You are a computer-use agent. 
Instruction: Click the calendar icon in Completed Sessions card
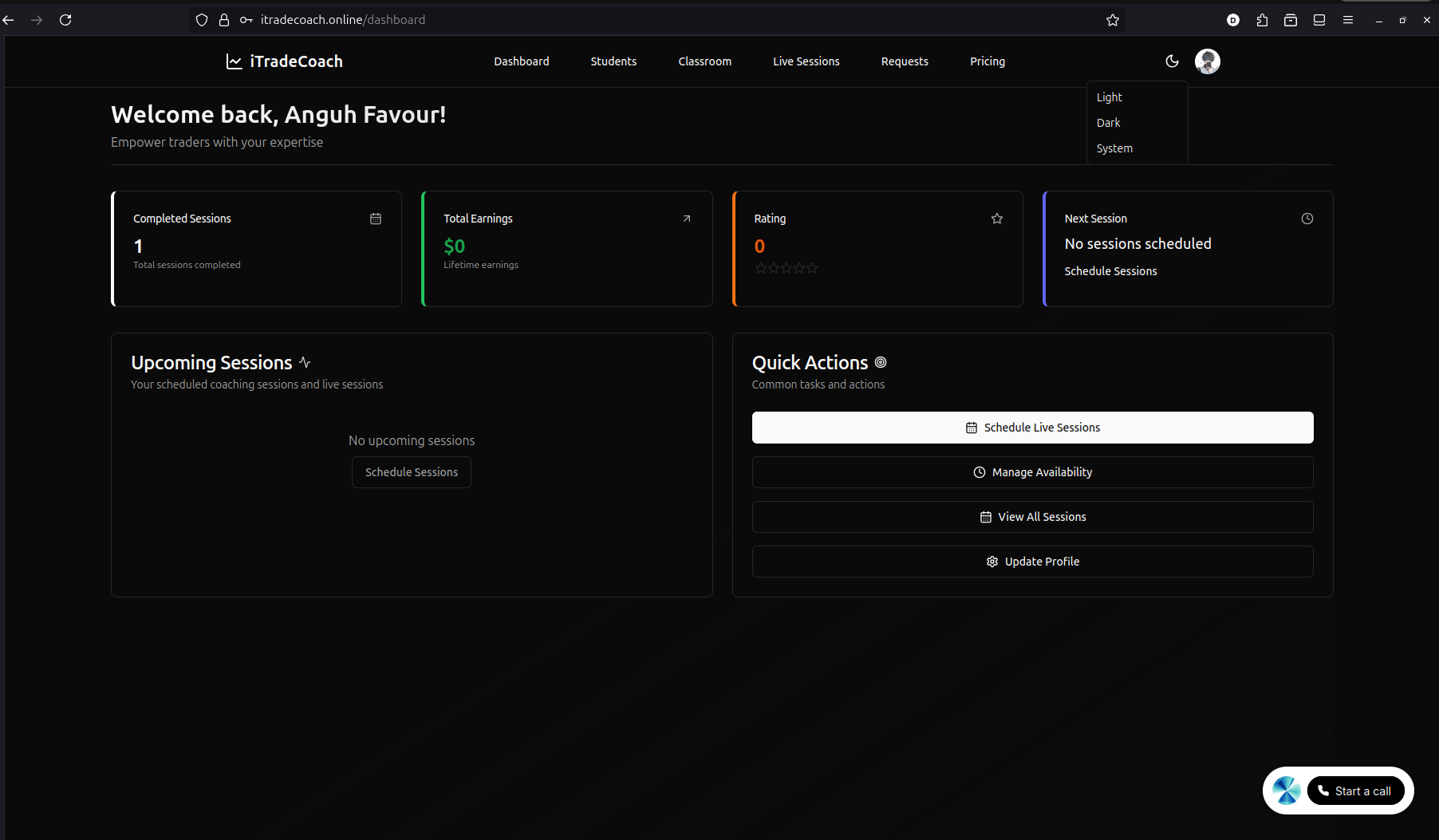click(x=376, y=219)
